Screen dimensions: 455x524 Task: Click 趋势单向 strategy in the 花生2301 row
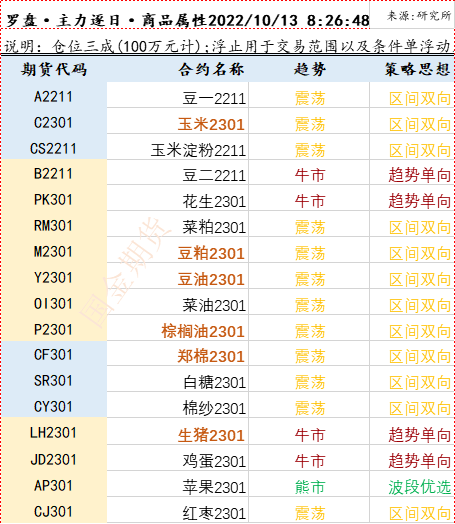pos(420,202)
